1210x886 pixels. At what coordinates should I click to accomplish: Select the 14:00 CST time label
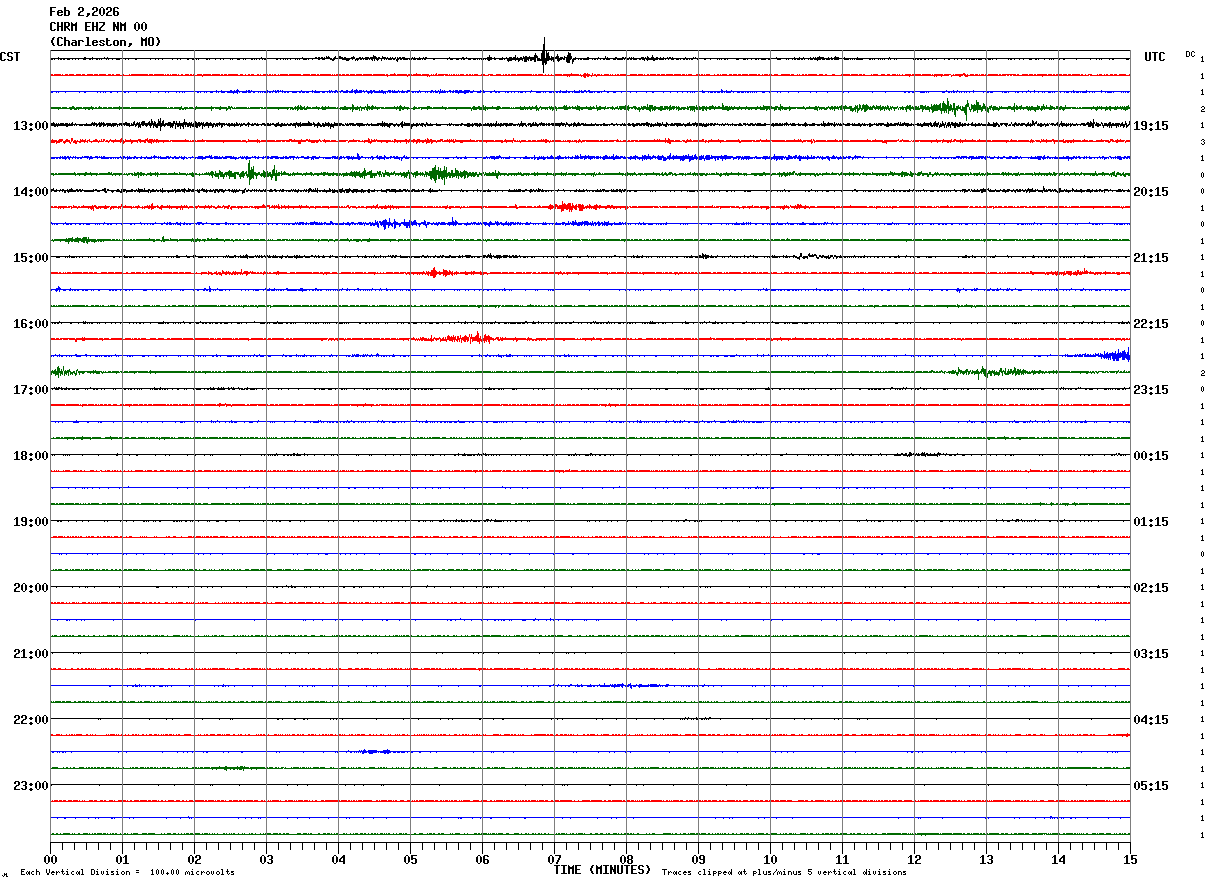click(x=30, y=192)
